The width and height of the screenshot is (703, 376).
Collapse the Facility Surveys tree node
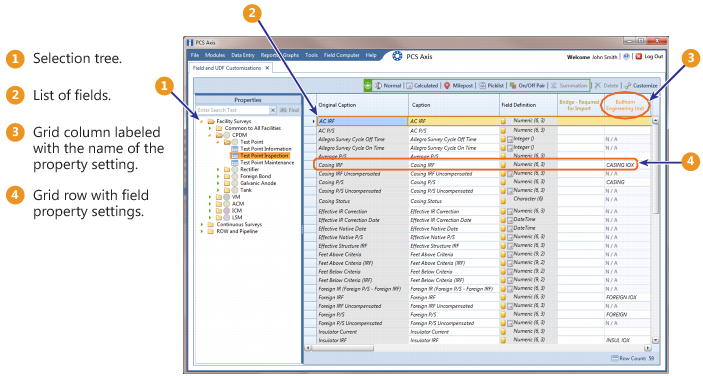pyautogui.click(x=201, y=121)
